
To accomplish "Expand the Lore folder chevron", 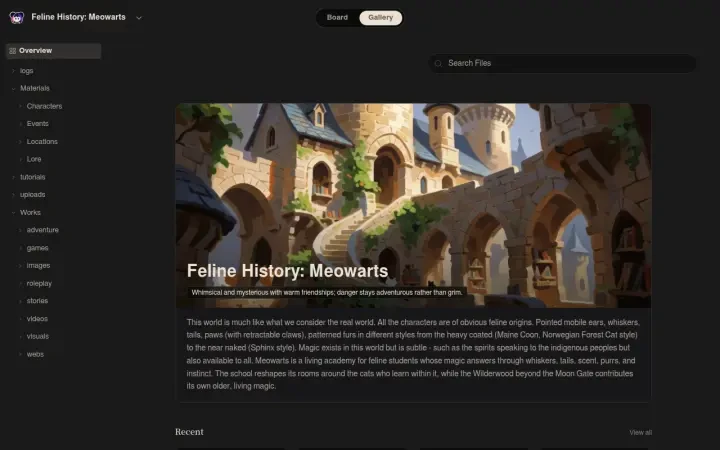I will tap(20, 159).
